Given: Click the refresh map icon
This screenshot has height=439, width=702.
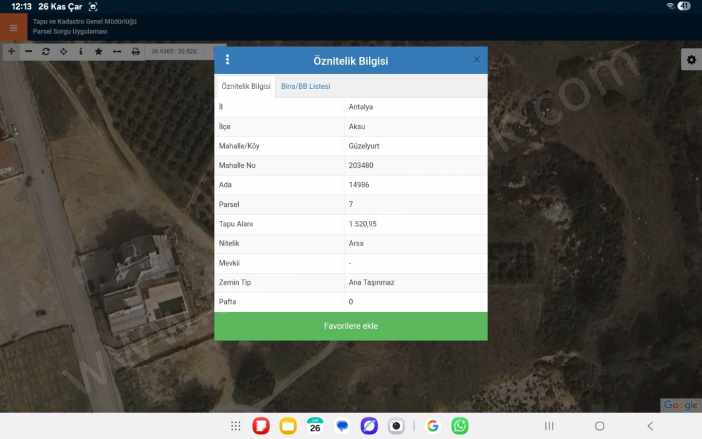Looking at the screenshot, I should (46, 51).
